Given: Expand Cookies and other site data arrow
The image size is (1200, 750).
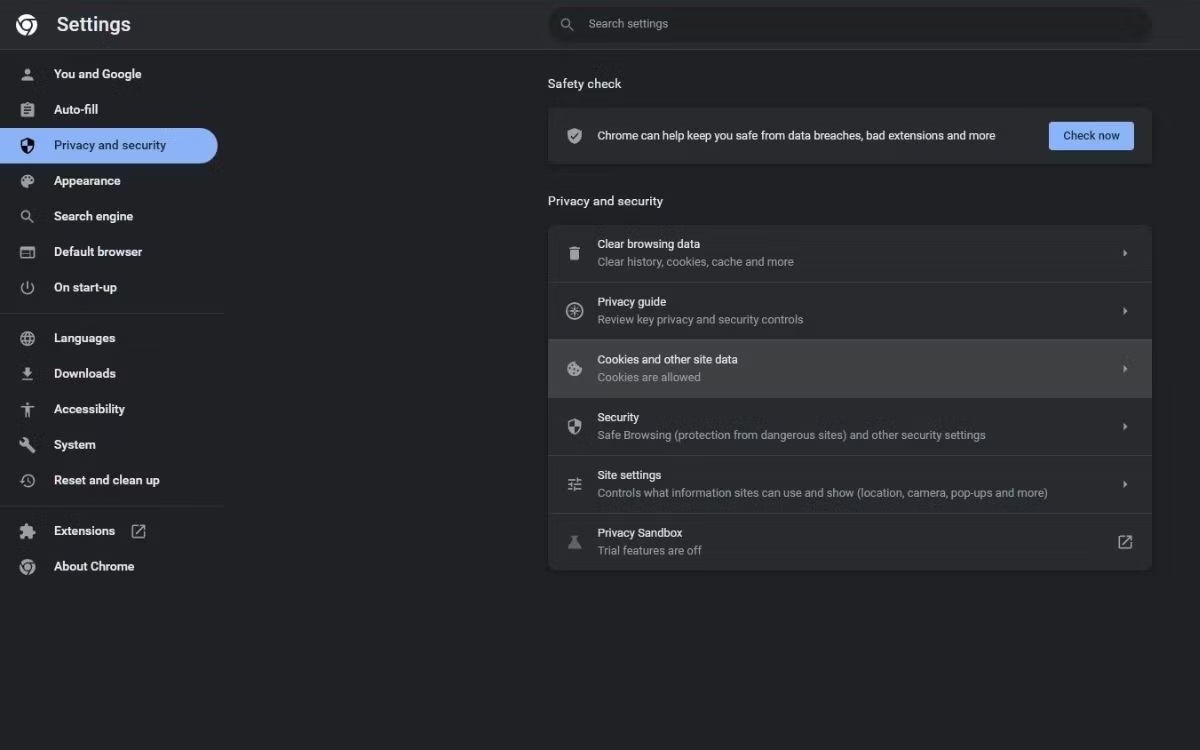Looking at the screenshot, I should pos(1125,369).
